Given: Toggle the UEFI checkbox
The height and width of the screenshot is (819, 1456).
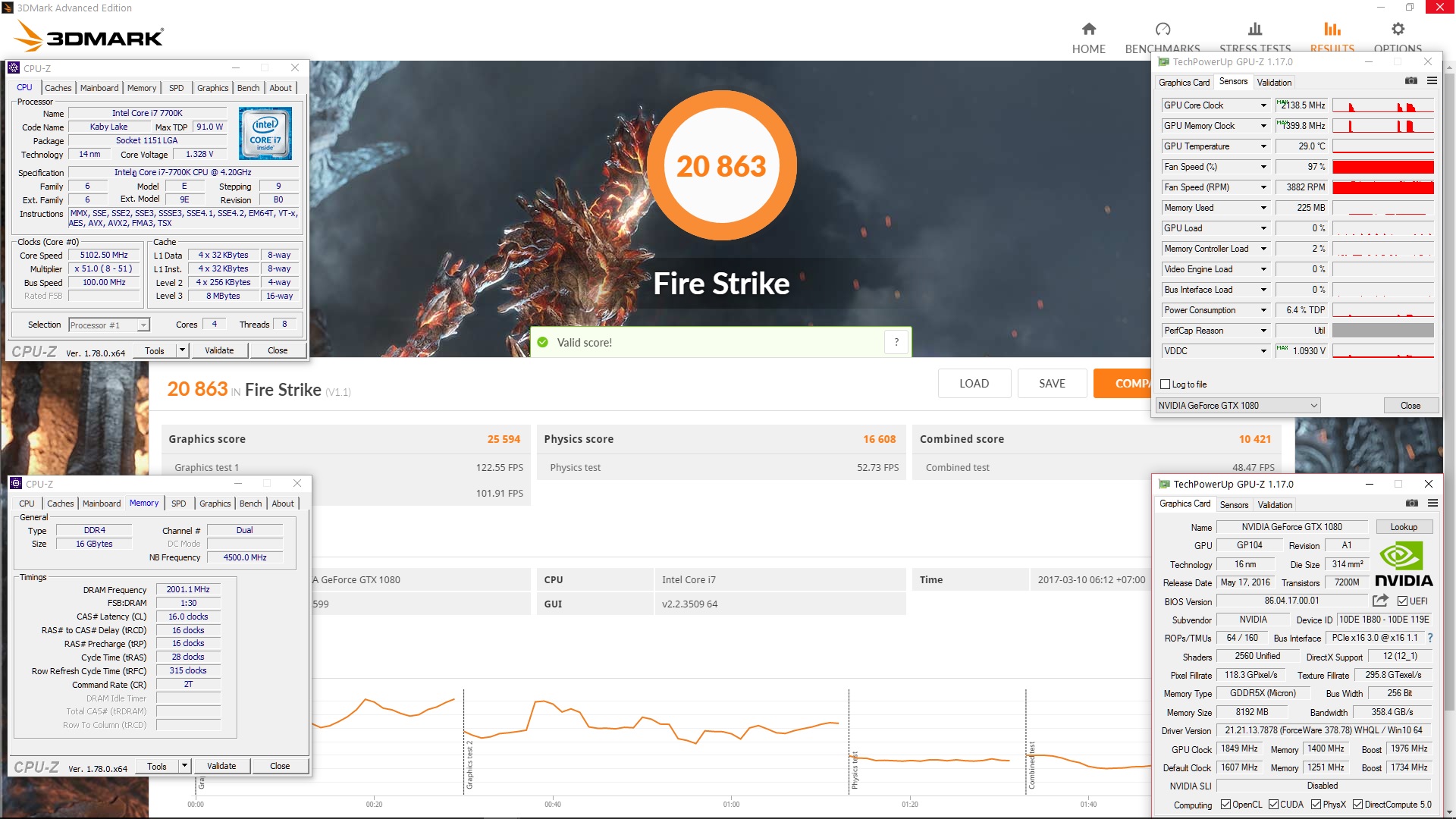Looking at the screenshot, I should (x=1402, y=601).
